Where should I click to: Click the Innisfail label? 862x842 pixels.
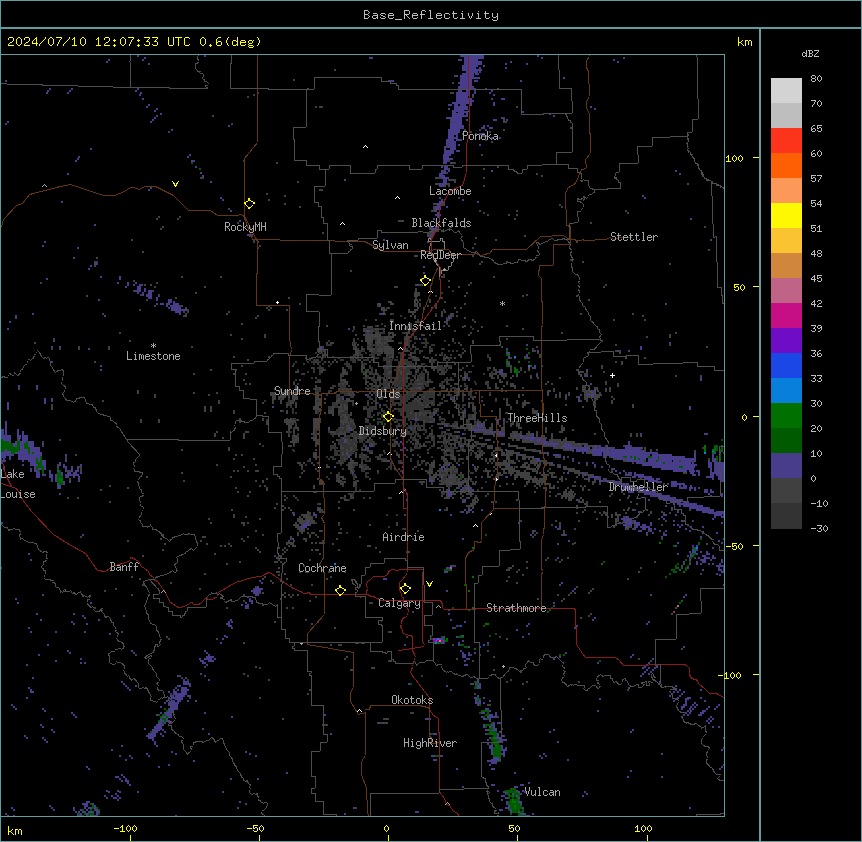coord(415,326)
